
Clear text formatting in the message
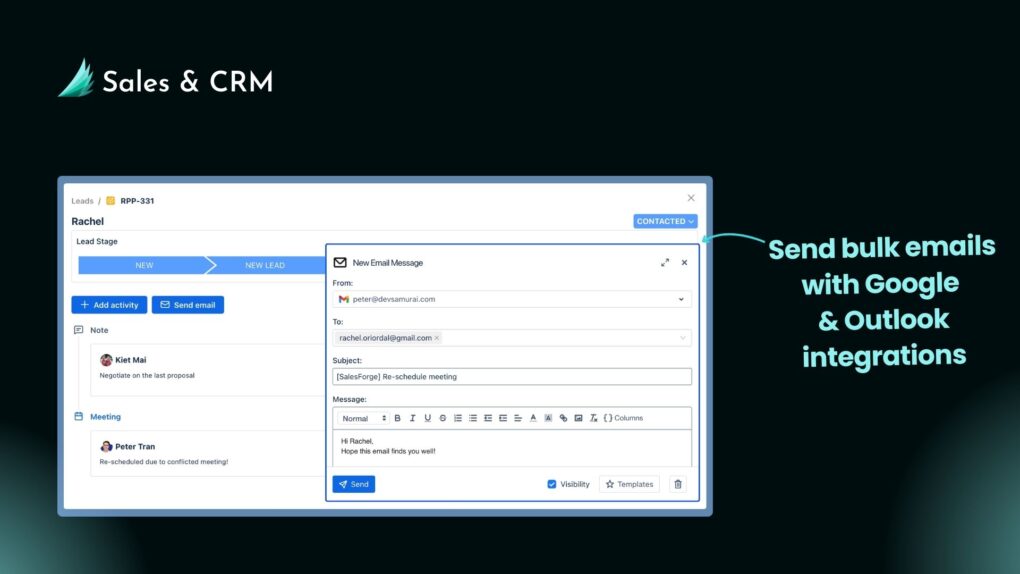coord(593,418)
